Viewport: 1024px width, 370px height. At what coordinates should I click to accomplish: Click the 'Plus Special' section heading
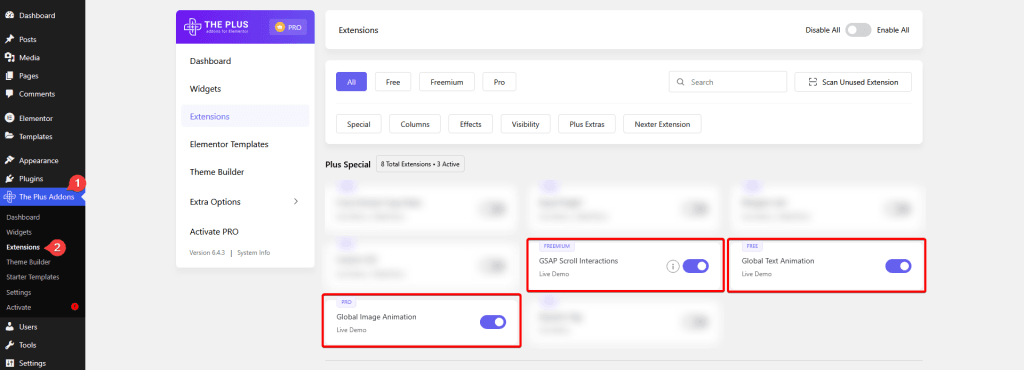[x=348, y=164]
